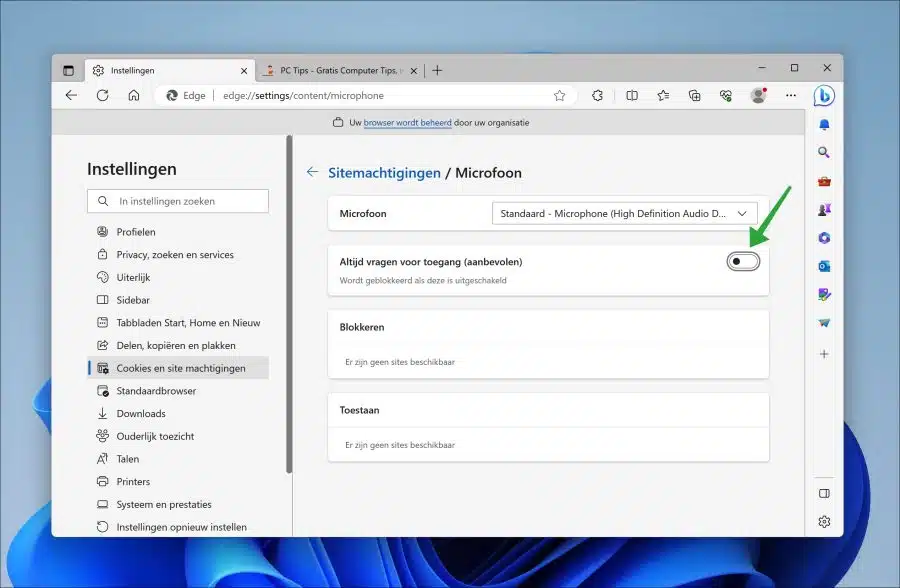Click the Toestaan section heading
Viewport: 900px width, 588px height.
pyautogui.click(x=359, y=410)
